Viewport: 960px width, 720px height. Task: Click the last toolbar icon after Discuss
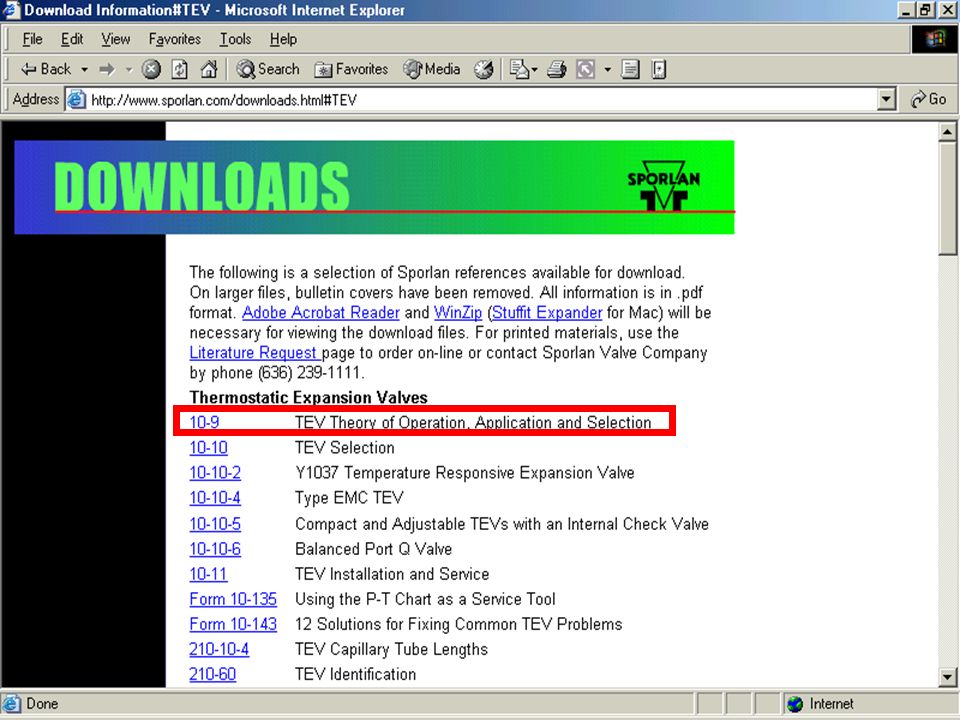659,69
